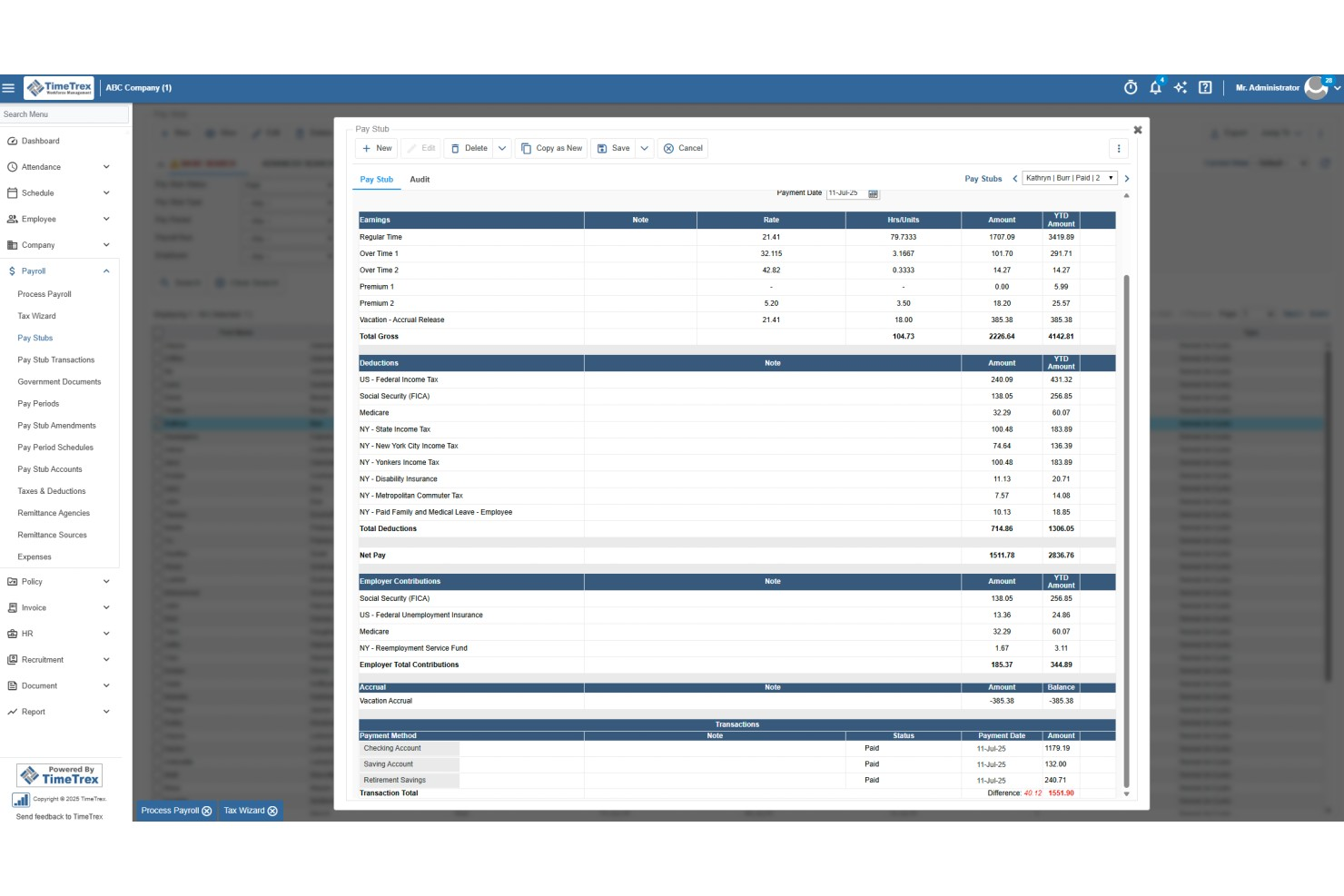This screenshot has height=896, width=1344.
Task: Click the Delete button
Action: (469, 148)
